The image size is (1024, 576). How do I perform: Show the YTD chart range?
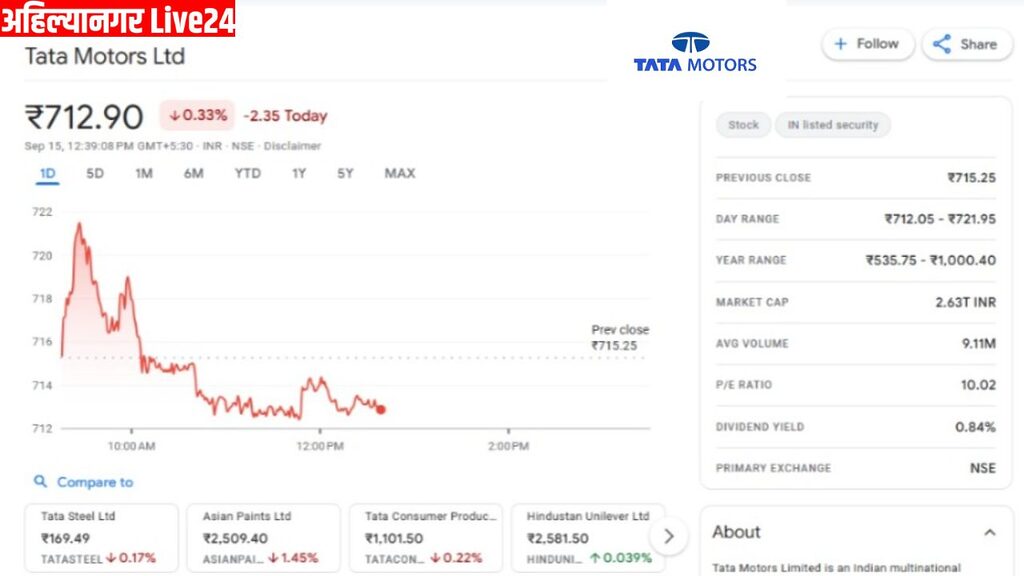pyautogui.click(x=247, y=174)
